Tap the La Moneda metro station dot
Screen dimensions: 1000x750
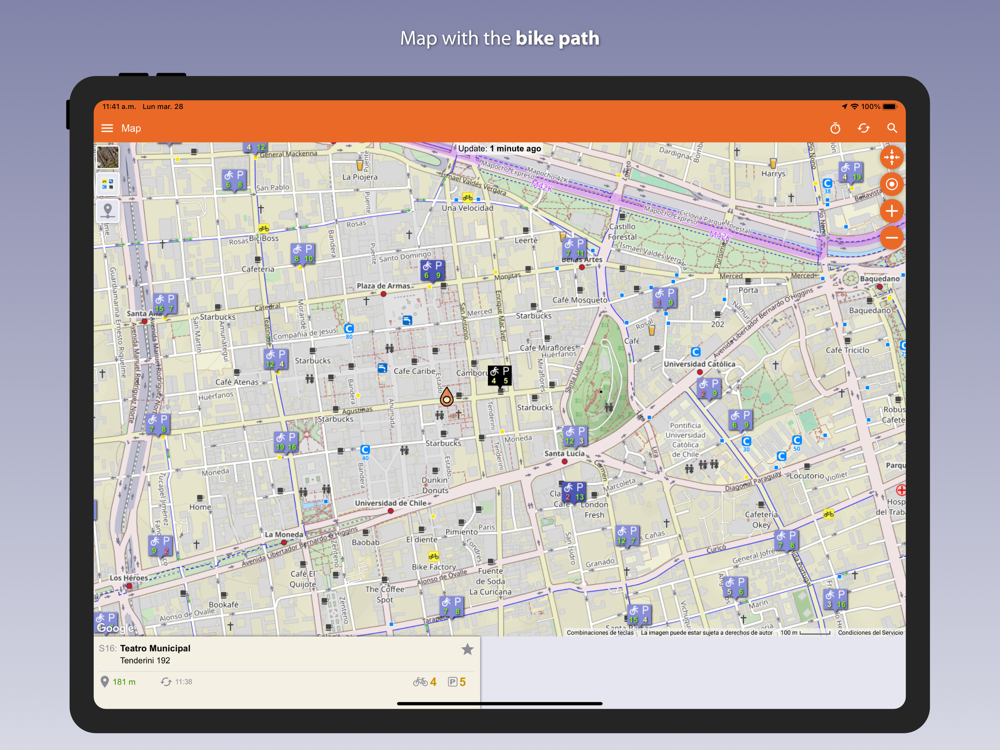(x=284, y=543)
